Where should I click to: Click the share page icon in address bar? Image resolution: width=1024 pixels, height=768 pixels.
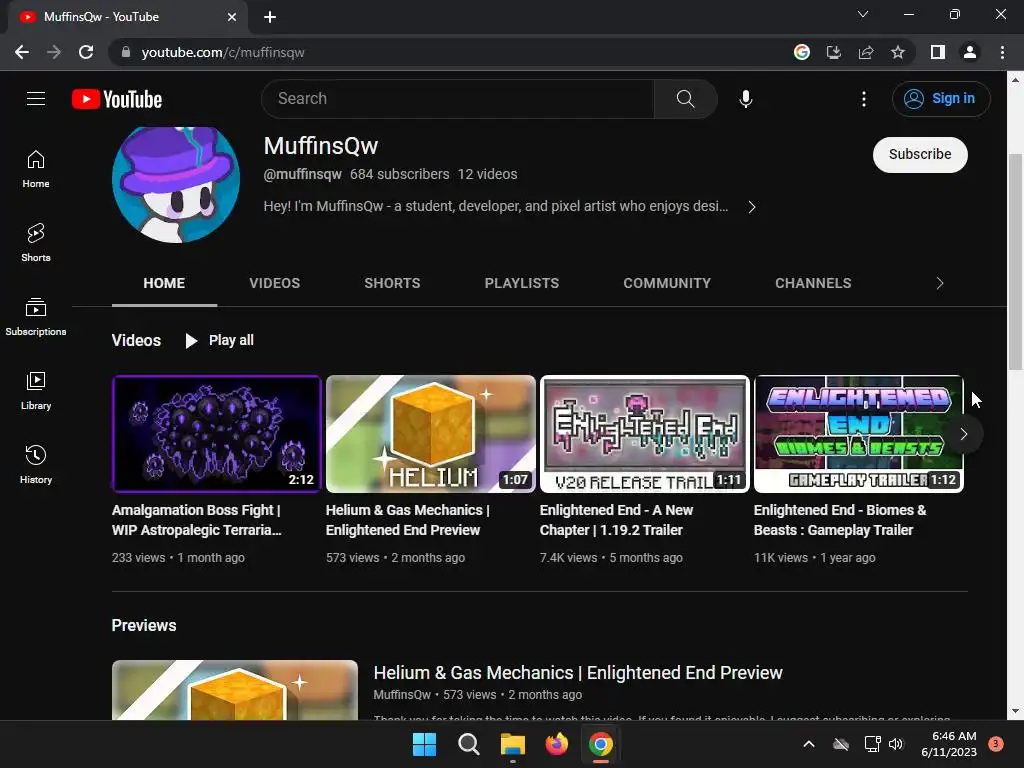[x=866, y=52]
